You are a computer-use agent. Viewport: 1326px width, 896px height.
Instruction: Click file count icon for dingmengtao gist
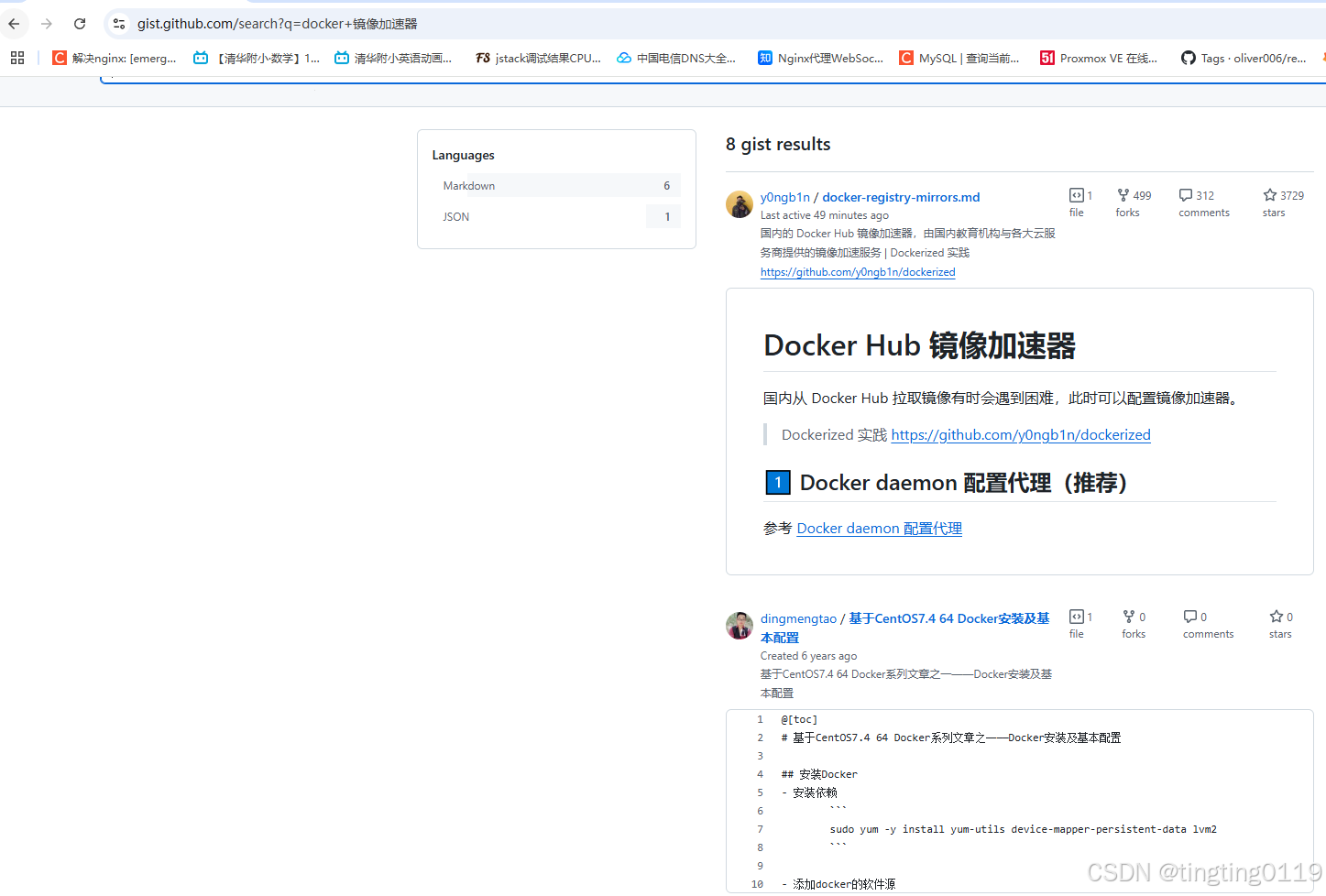[1077, 617]
